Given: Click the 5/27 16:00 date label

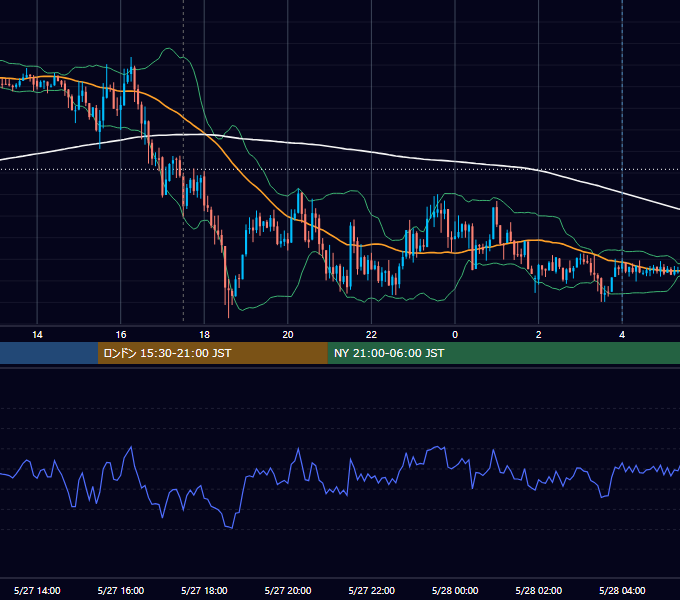Looking at the screenshot, I should 121,590.
